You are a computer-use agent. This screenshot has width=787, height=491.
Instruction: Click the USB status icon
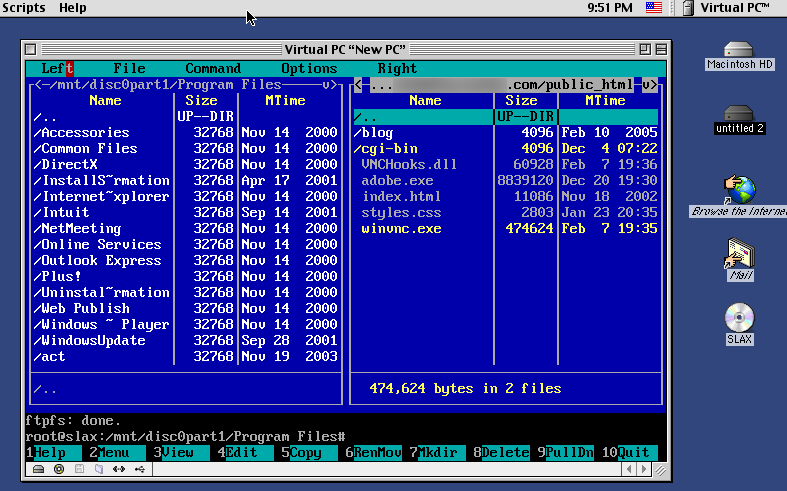click(139, 468)
